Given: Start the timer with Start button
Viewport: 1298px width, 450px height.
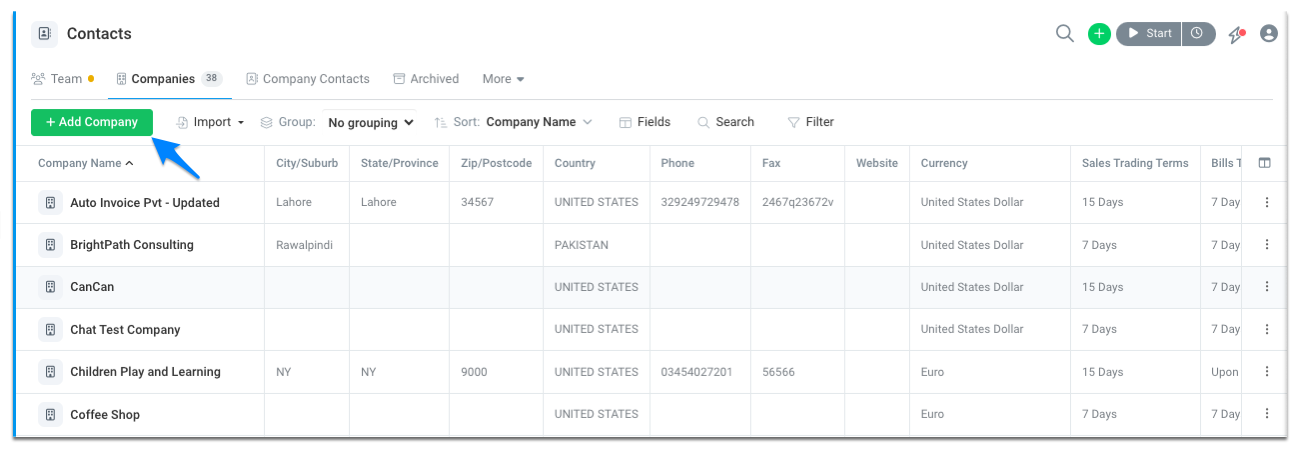Looking at the screenshot, I should [x=1149, y=34].
